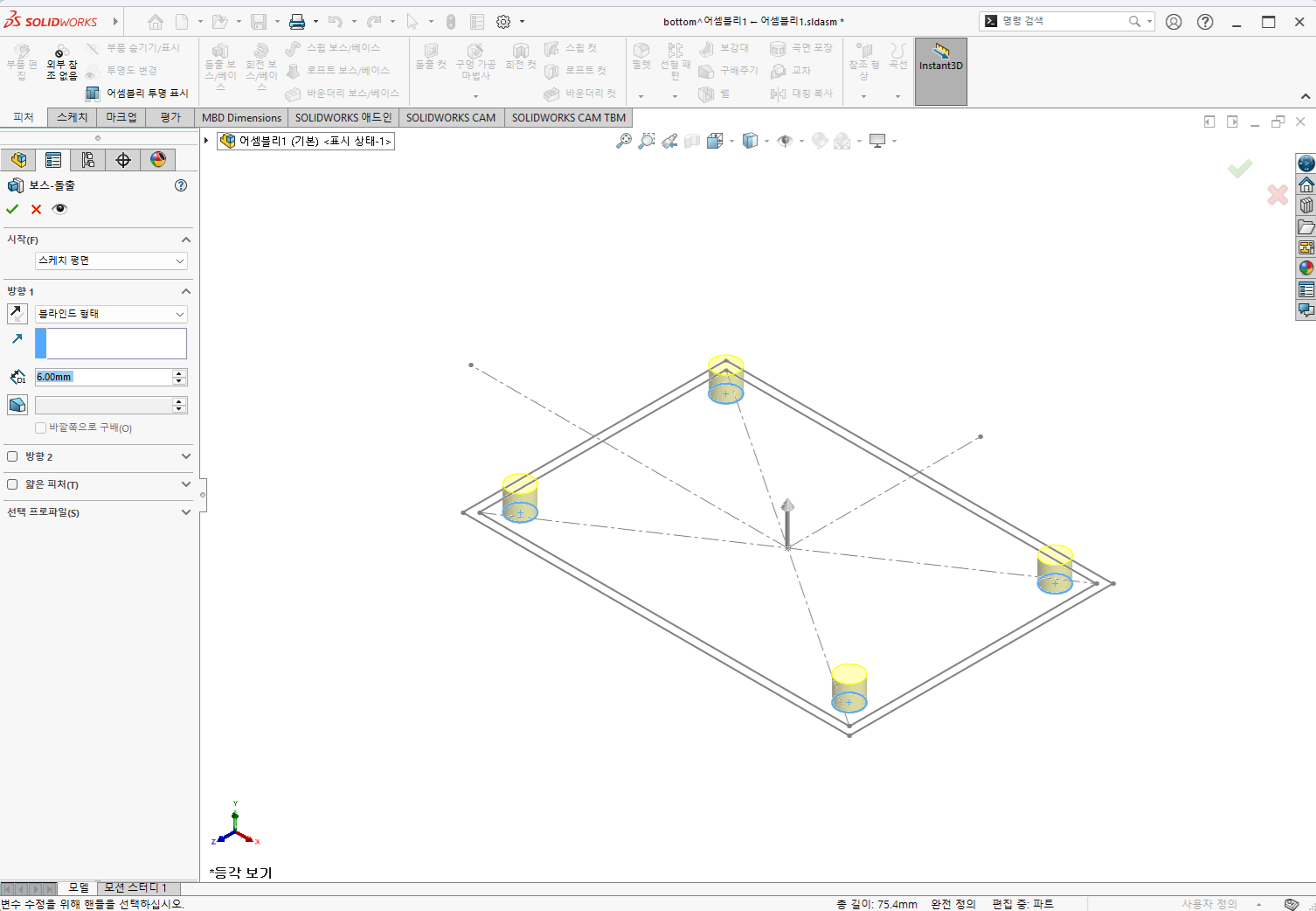Click the Zoom to Fit magnifier icon
This screenshot has height=911, width=1316.
[624, 141]
